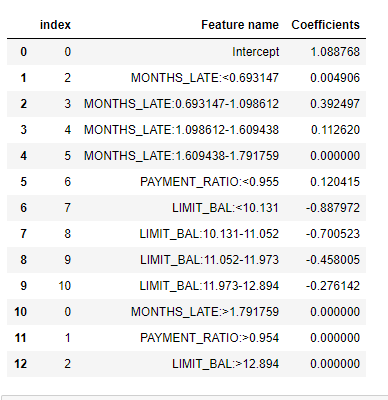Select the coefficient value -0.700523

333,234
